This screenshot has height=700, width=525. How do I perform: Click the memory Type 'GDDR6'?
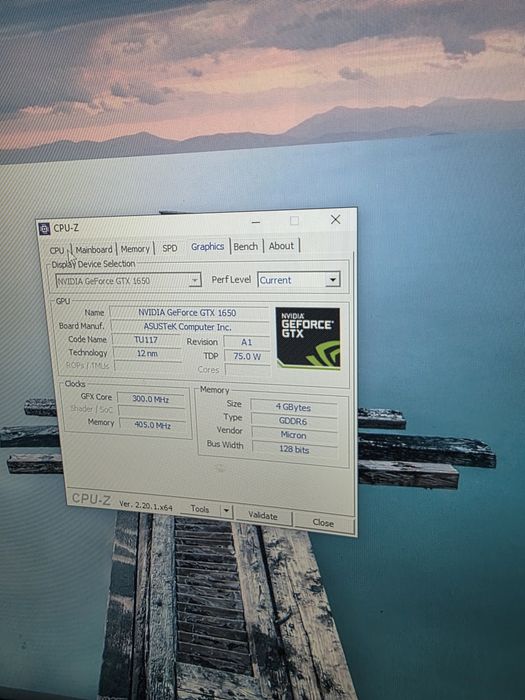pyautogui.click(x=294, y=421)
